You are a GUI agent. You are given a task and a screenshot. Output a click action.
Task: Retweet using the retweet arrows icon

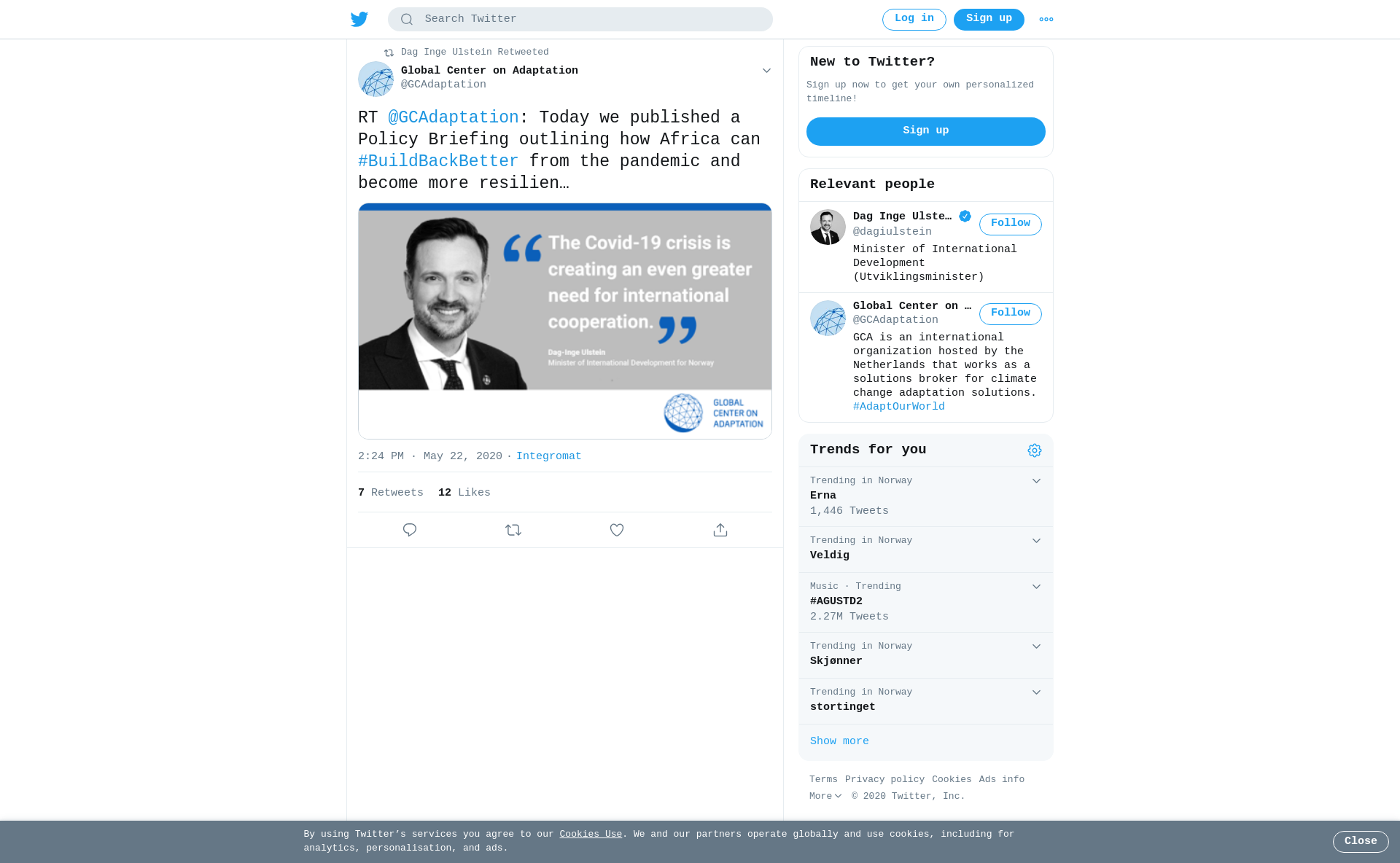click(513, 530)
